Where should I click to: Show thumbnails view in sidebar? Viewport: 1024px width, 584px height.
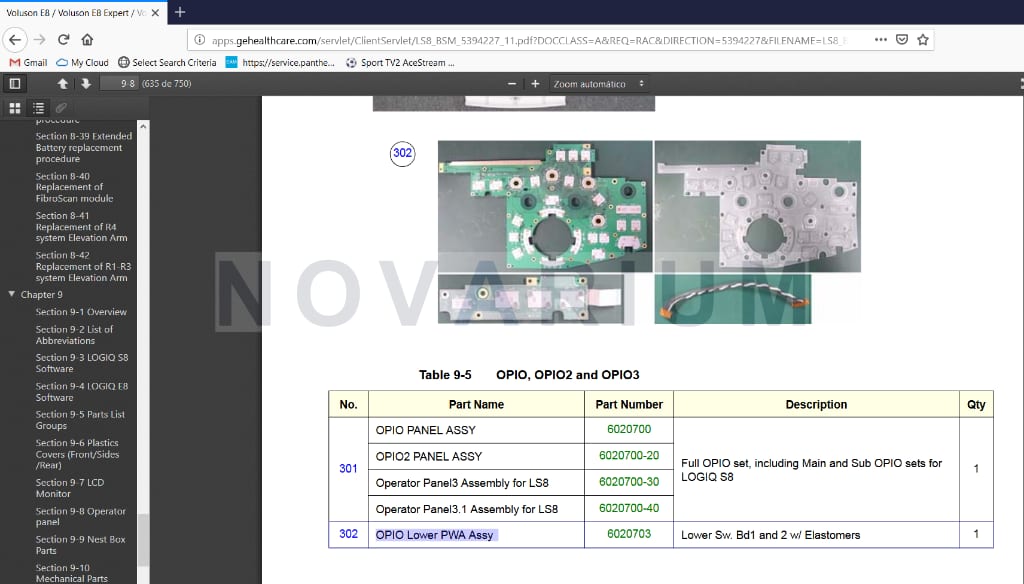point(15,108)
